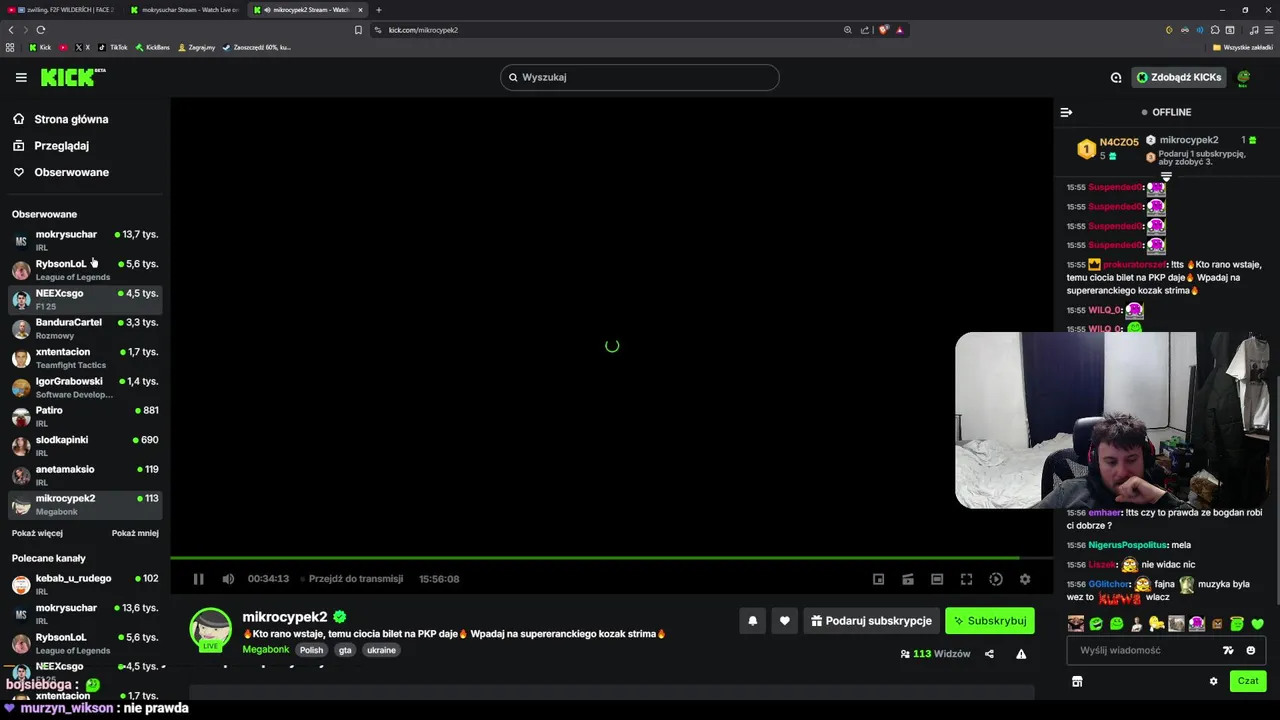
Task: Click the ukraine tag
Action: [x=381, y=650]
